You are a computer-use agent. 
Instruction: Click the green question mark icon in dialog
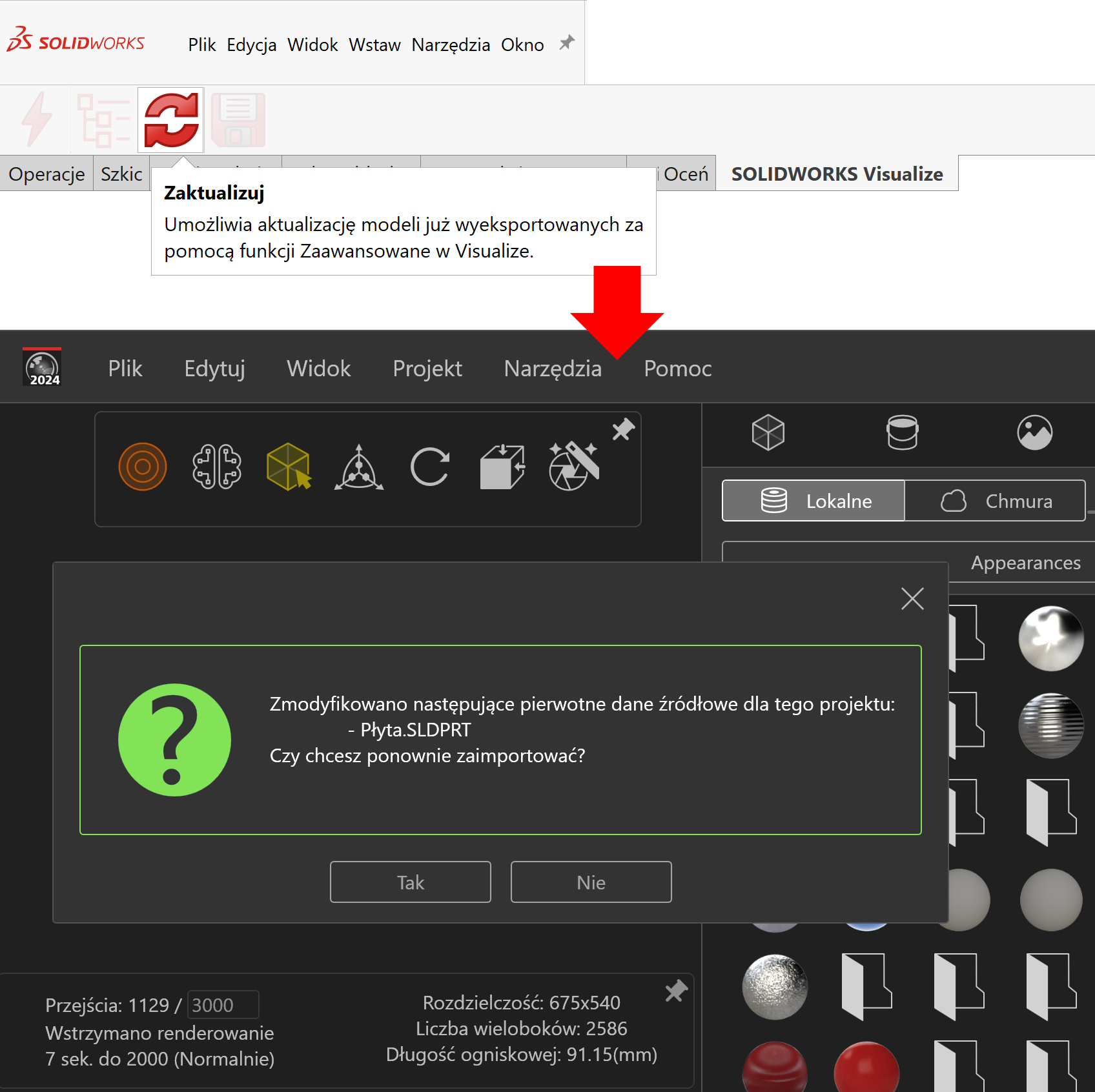click(174, 740)
